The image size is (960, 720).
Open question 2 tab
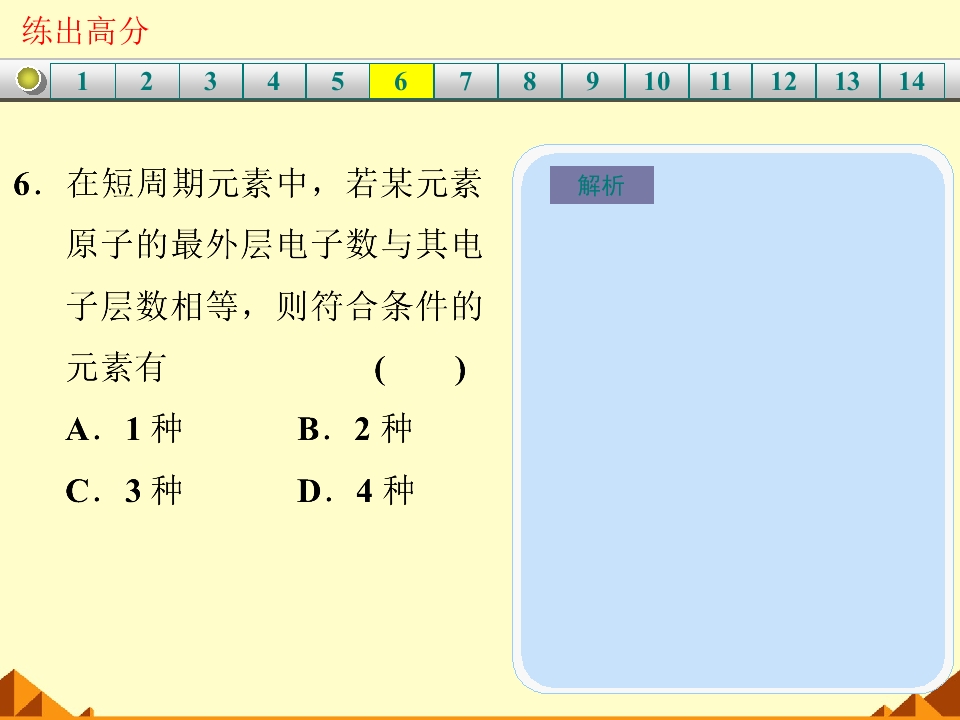[147, 82]
